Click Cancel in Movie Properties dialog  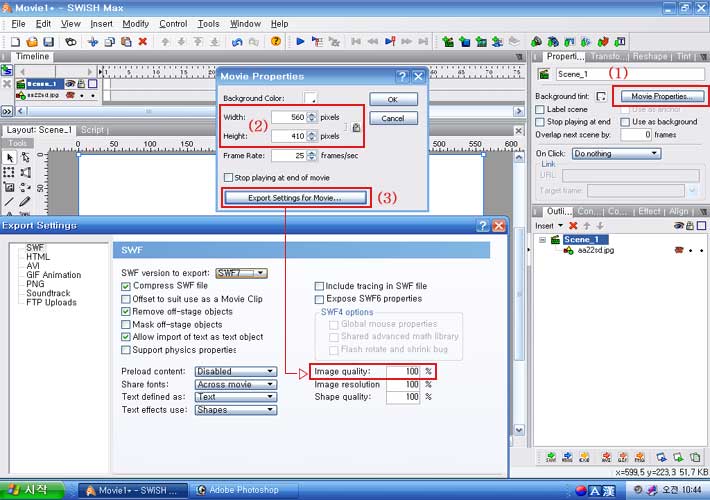tap(393, 118)
